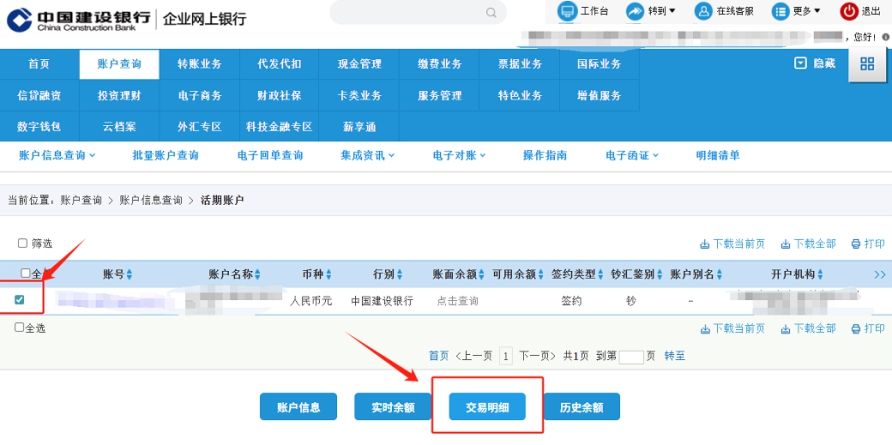Click the 实时余额 button
The height and width of the screenshot is (445, 892).
click(x=393, y=407)
